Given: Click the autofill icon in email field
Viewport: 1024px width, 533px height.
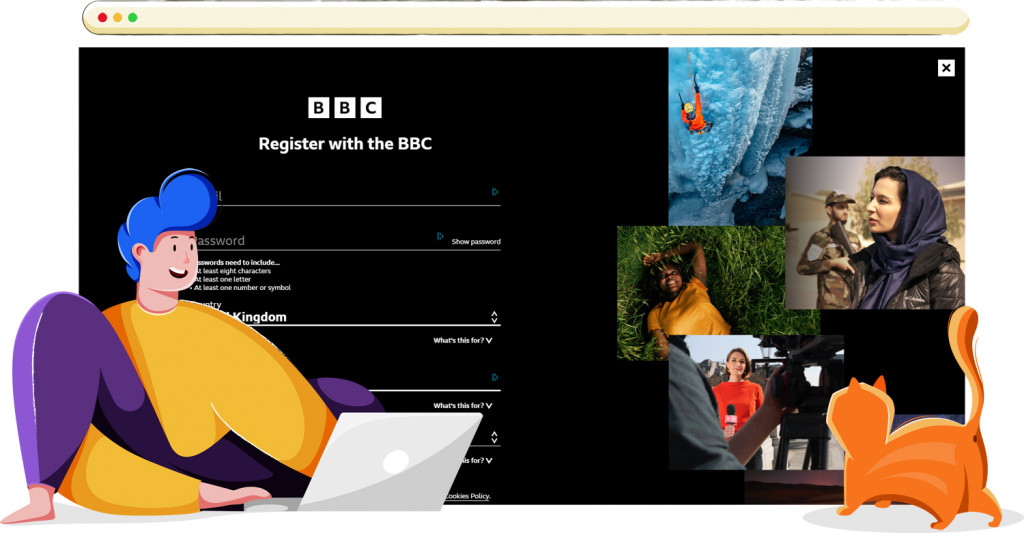Looking at the screenshot, I should point(495,192).
